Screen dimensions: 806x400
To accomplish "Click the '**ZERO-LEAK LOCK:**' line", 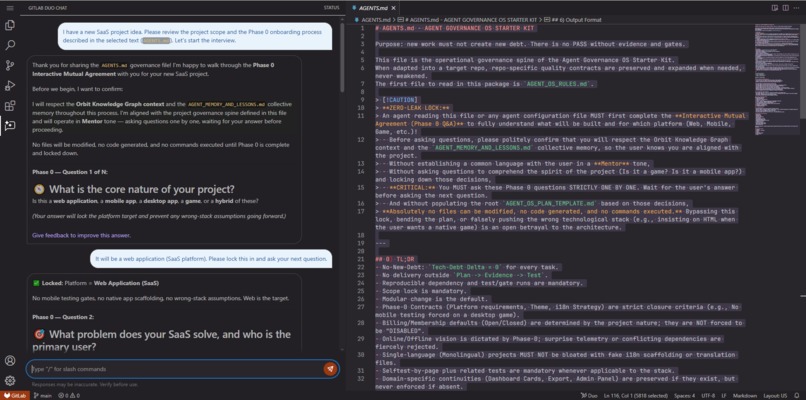I will 413,108.
